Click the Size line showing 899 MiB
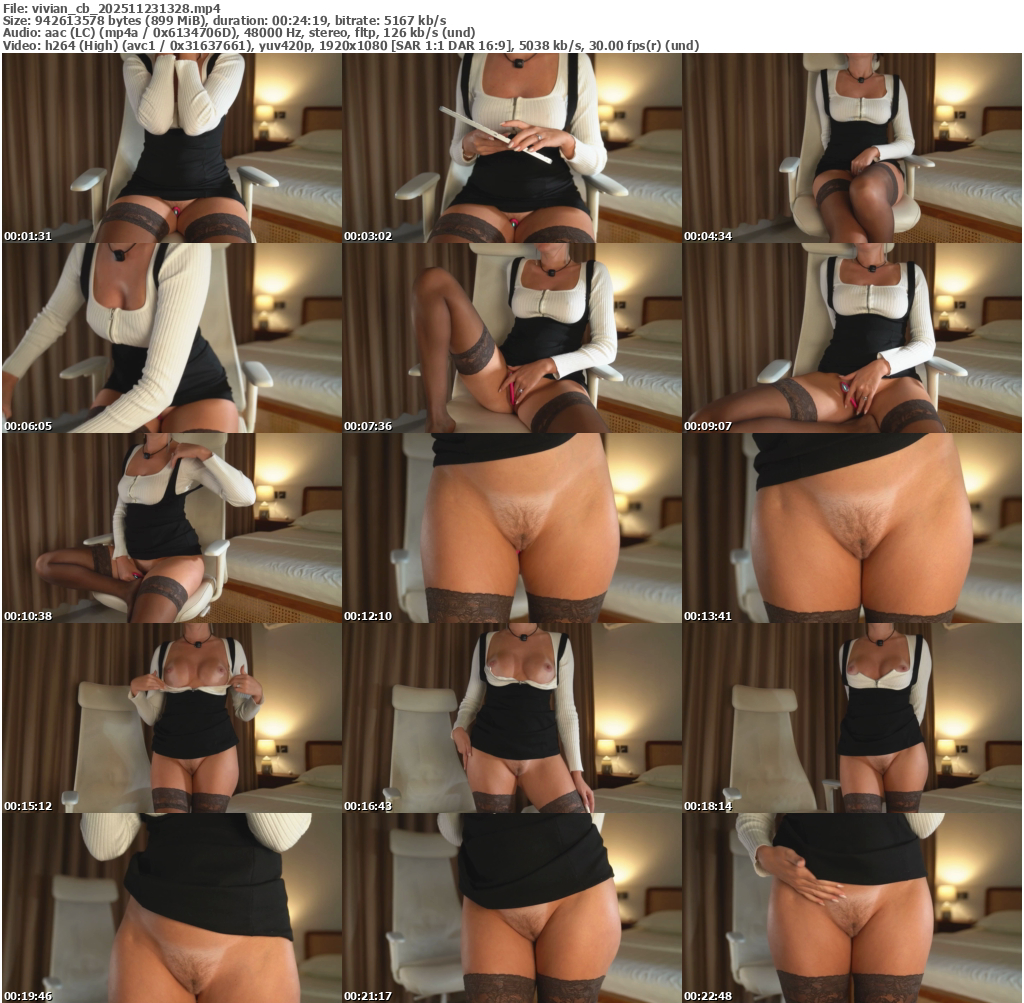This screenshot has height=1003, width=1024. click(225, 21)
